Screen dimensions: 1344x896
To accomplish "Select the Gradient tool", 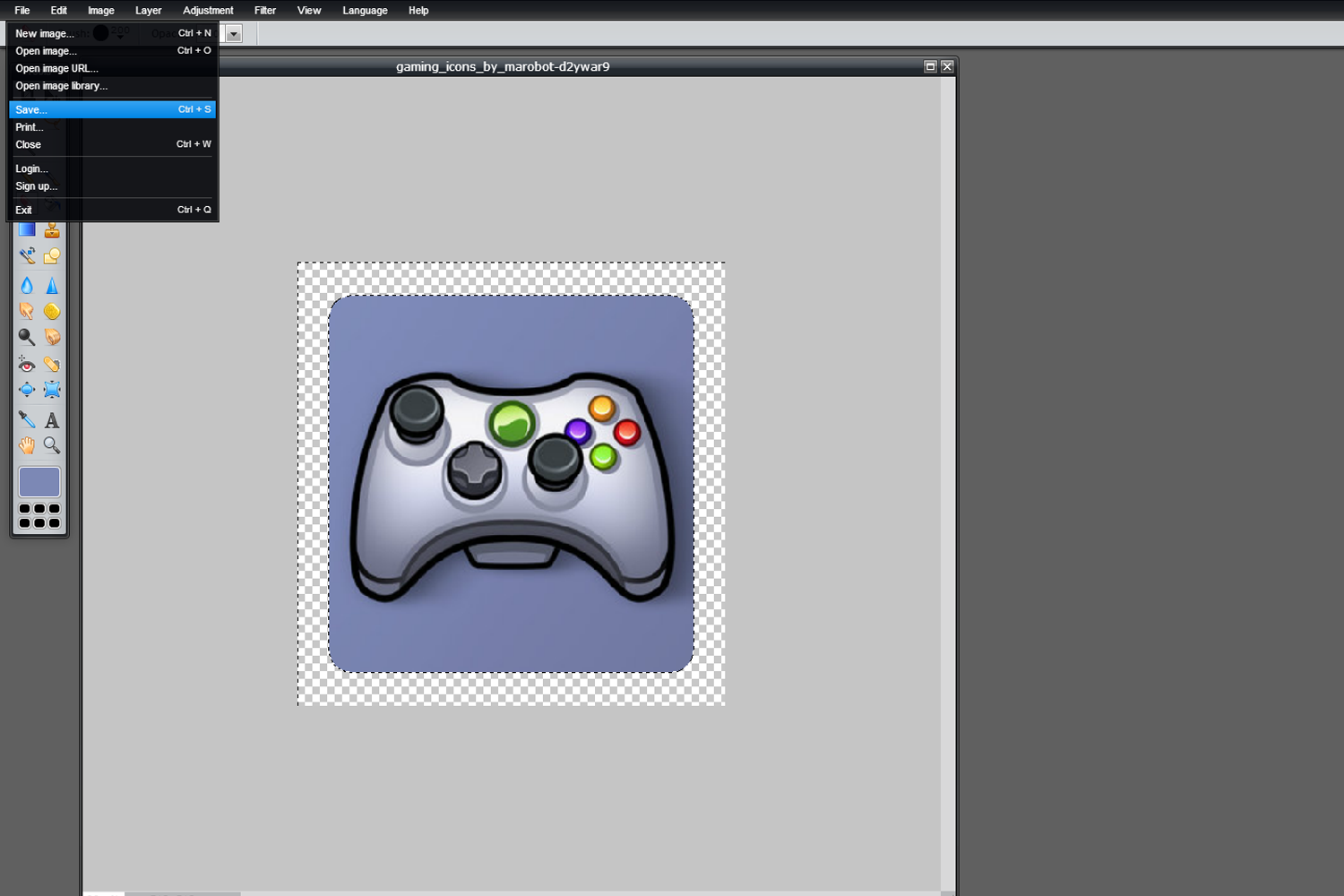I will (27, 229).
